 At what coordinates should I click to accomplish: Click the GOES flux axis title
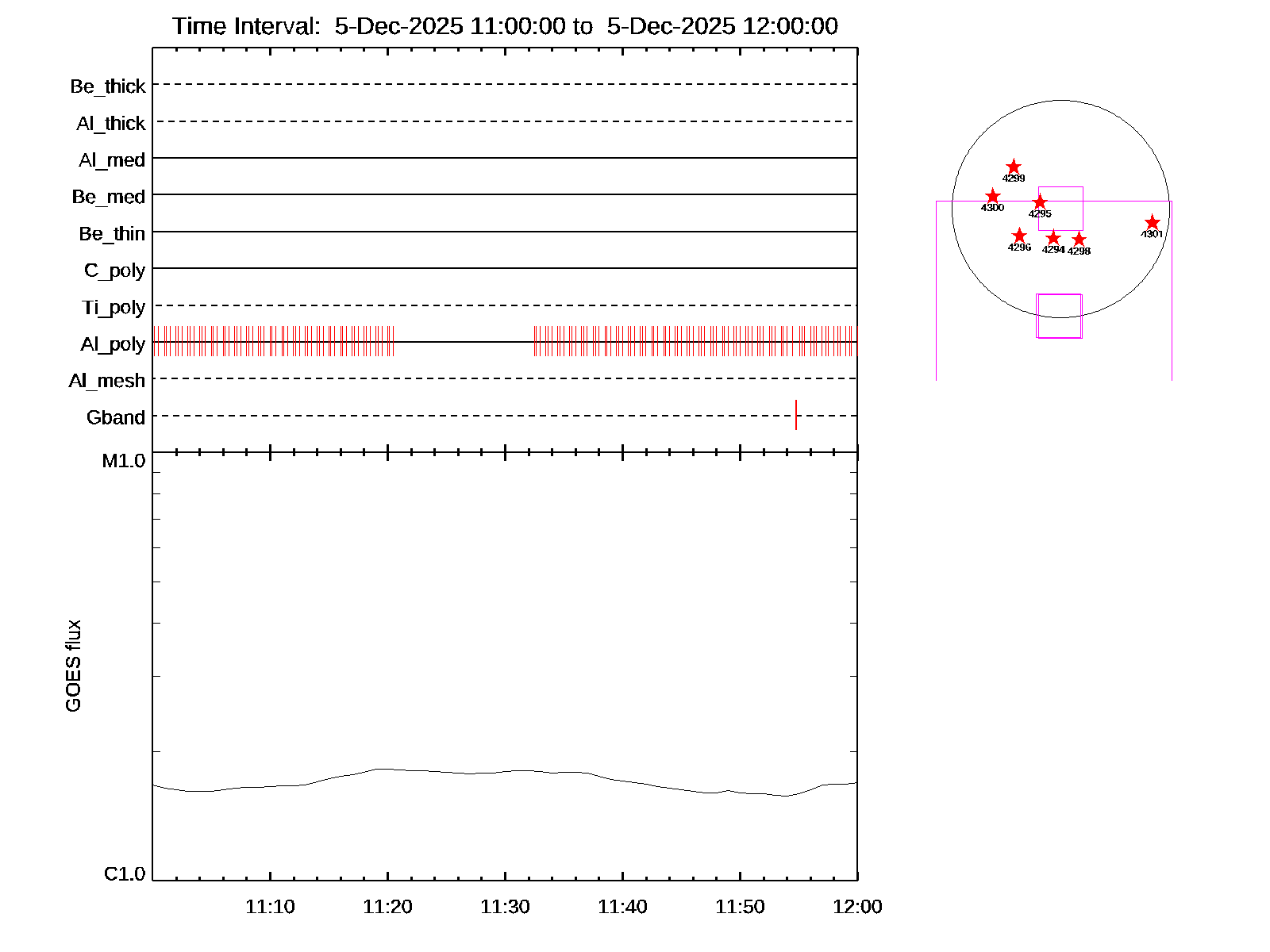[73, 666]
